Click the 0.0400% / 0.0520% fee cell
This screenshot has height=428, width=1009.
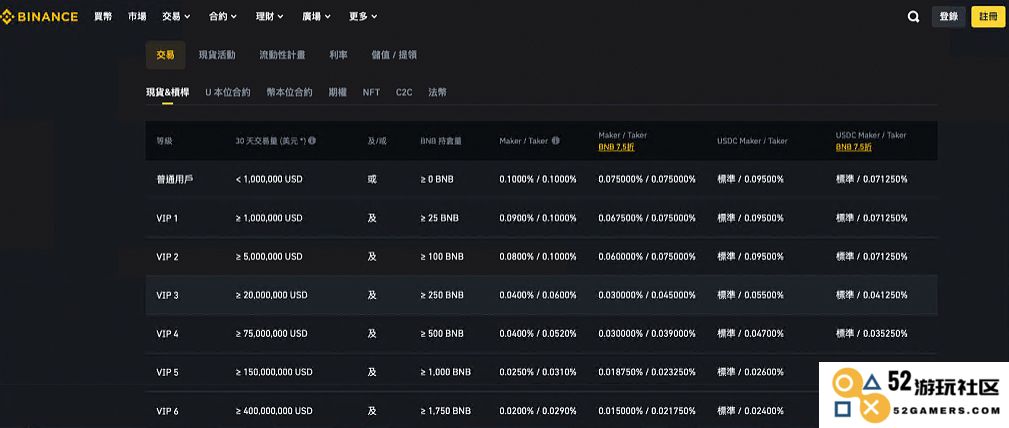(x=538, y=334)
